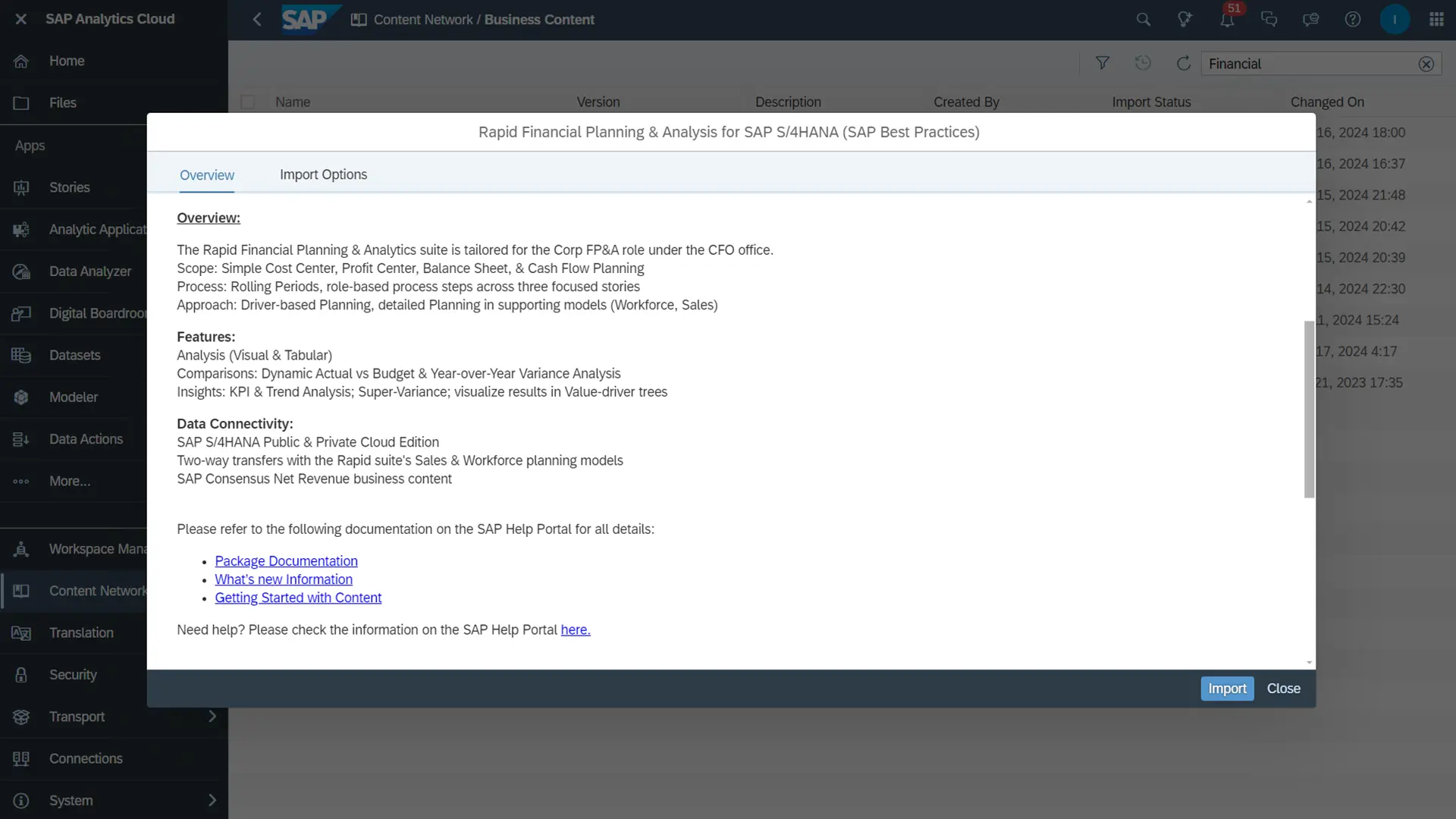Open Content Network breadcrumb

coord(423,20)
